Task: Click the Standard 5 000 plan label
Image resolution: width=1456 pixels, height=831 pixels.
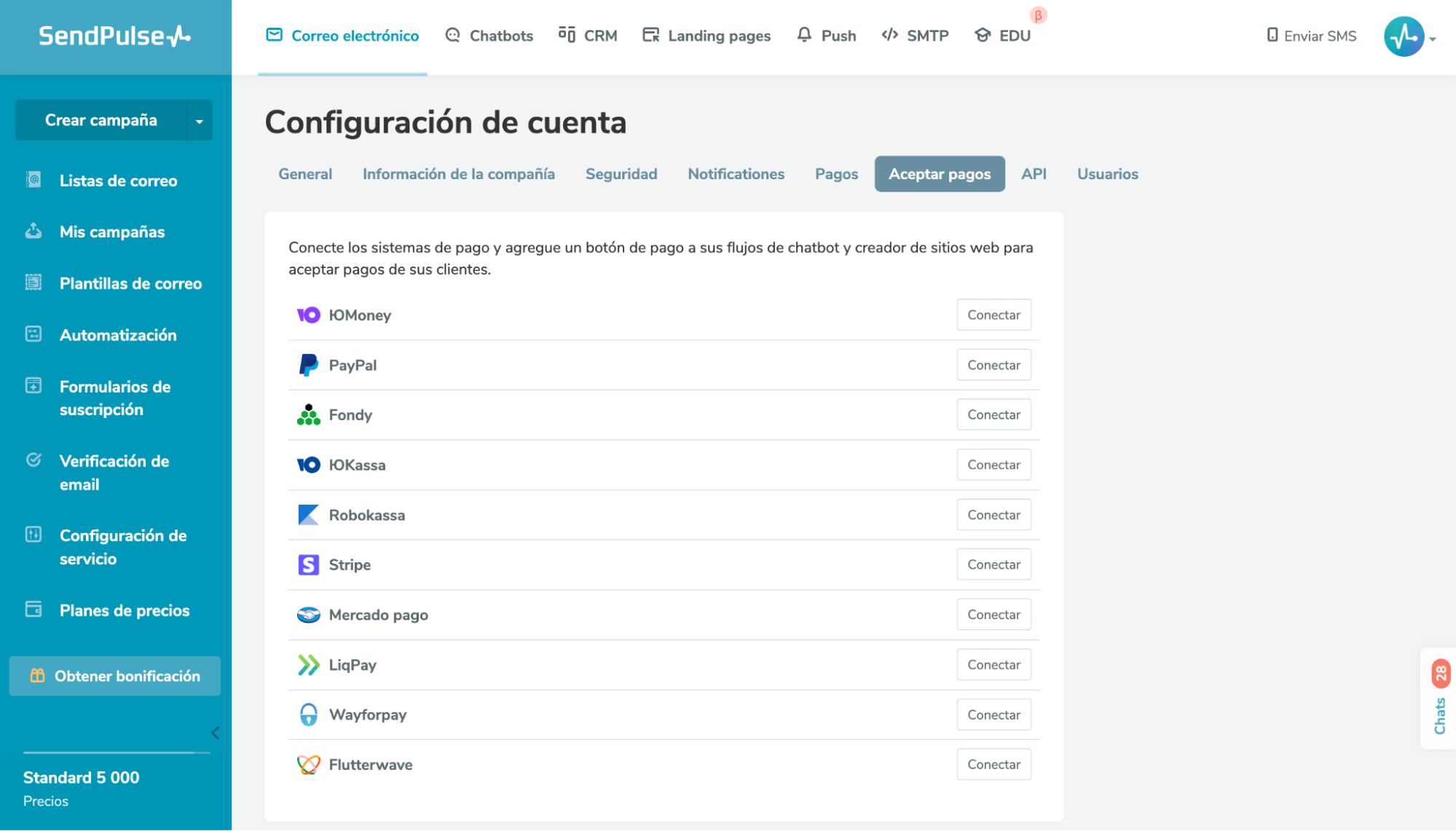Action: point(82,777)
